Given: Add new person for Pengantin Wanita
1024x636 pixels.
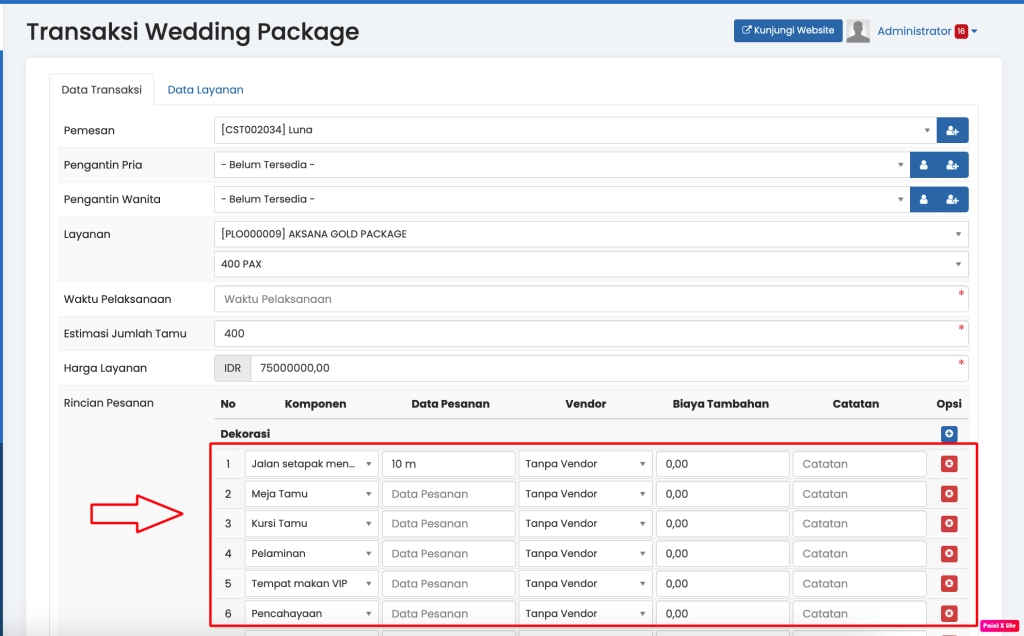Looking at the screenshot, I should [952, 200].
